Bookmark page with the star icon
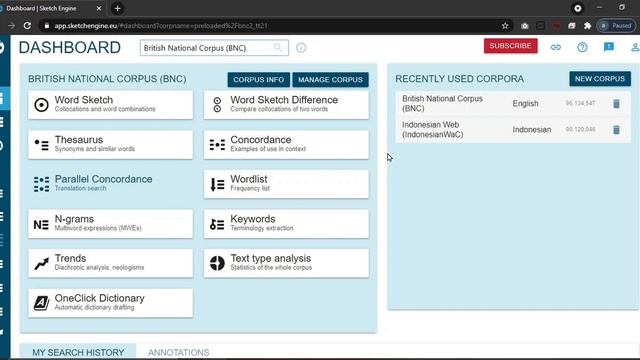 505,26
